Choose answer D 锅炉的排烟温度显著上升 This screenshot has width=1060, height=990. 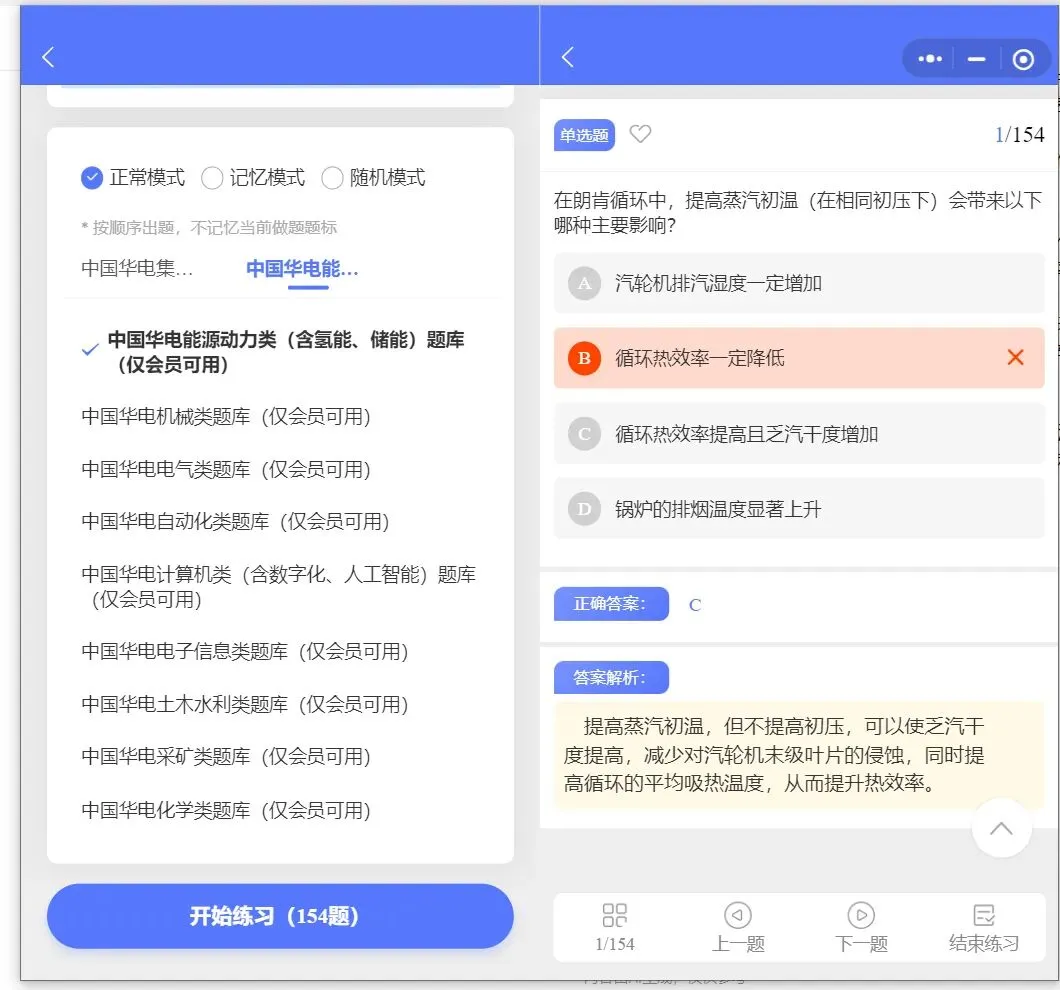click(x=799, y=509)
